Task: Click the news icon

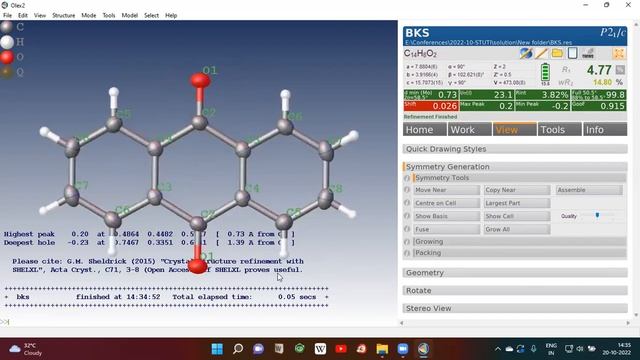Action: click(588, 53)
